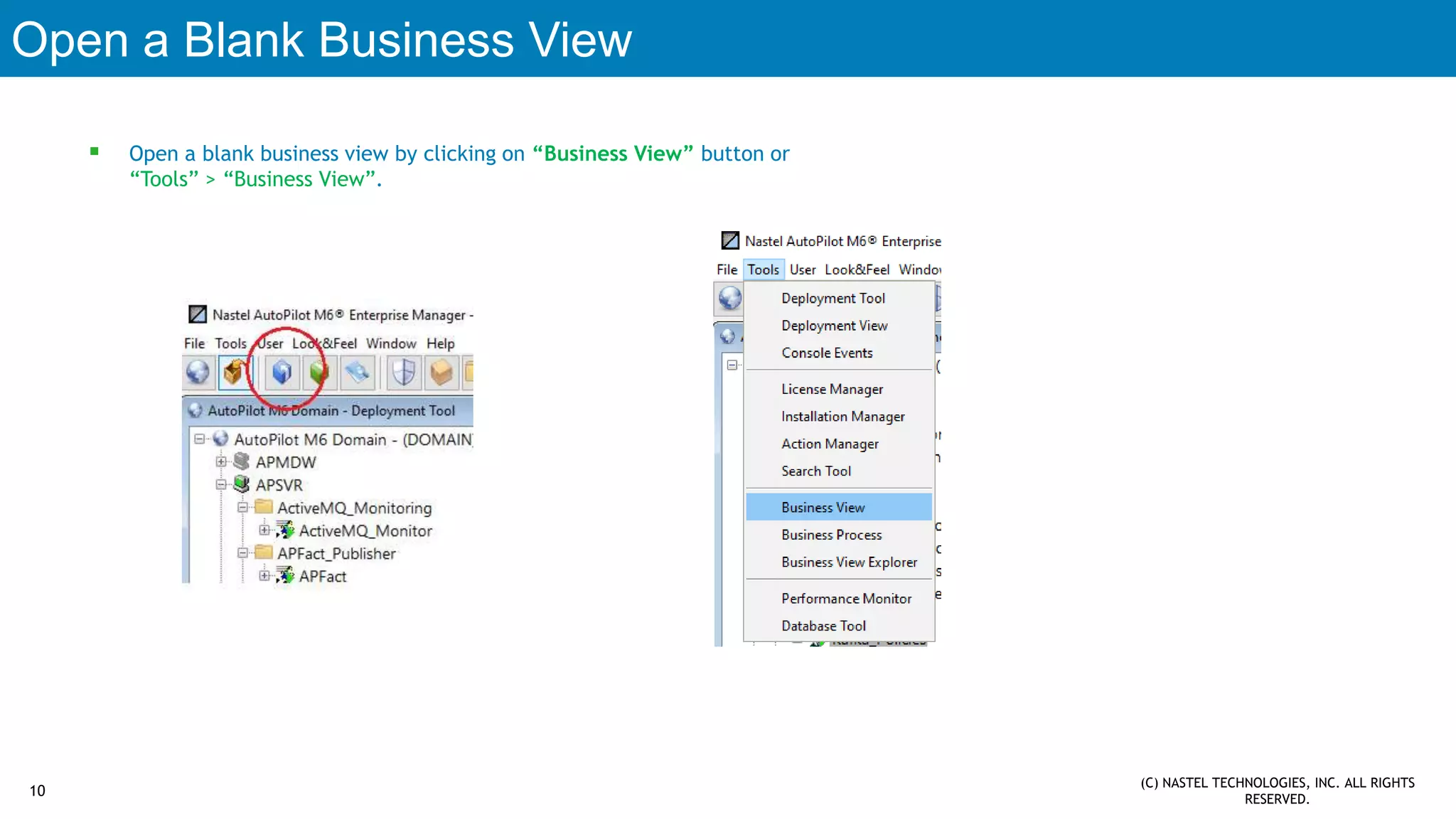Open the Look&Feel menu in right window
1456x819 pixels.
point(857,269)
